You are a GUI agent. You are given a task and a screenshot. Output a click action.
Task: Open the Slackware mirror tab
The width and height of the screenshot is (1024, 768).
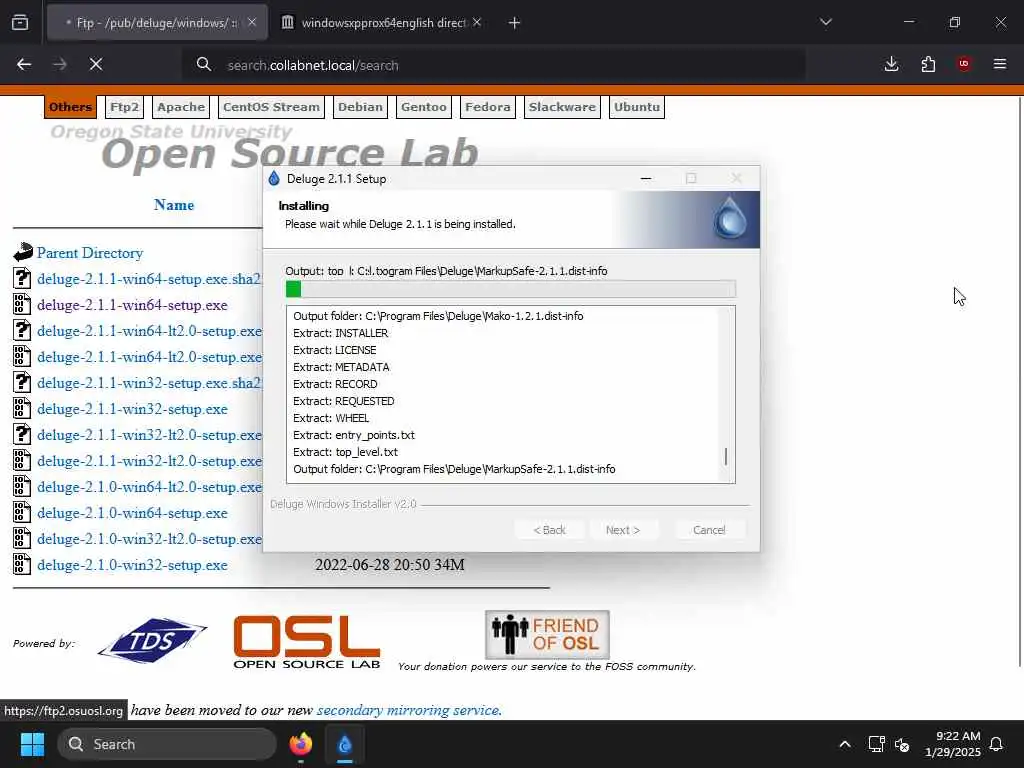[562, 107]
